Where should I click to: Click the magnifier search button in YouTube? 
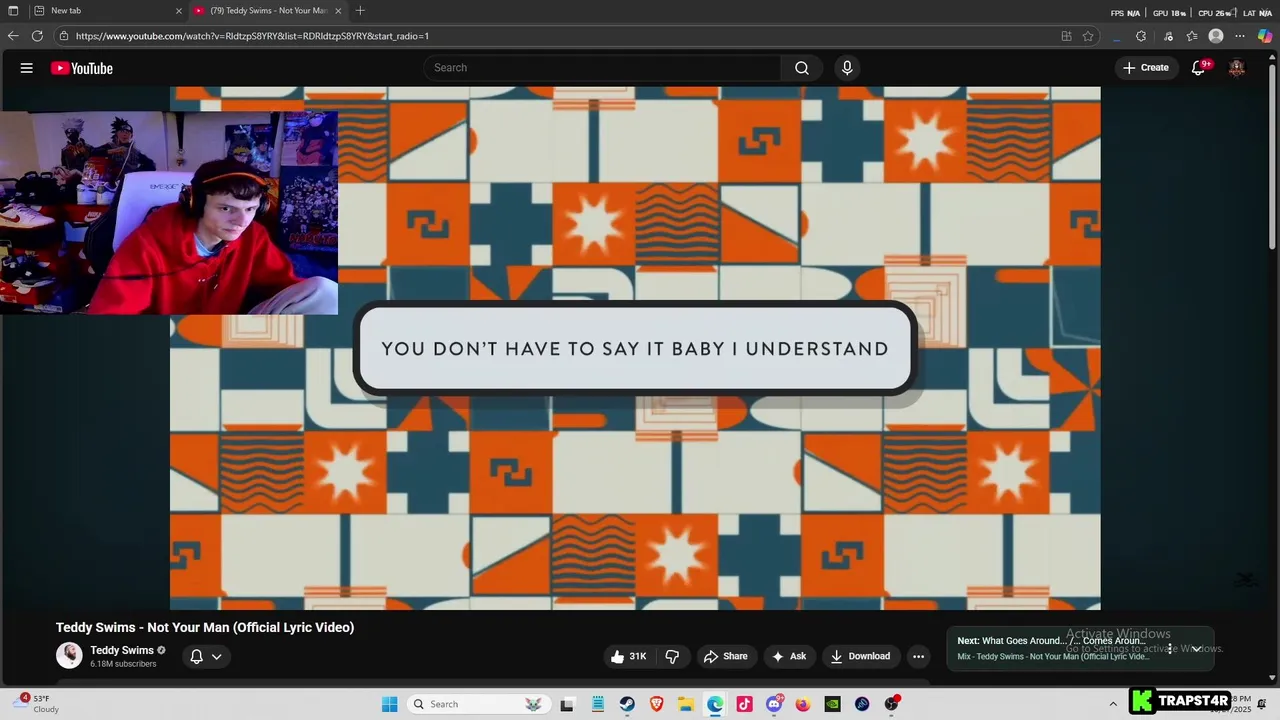[x=801, y=68]
